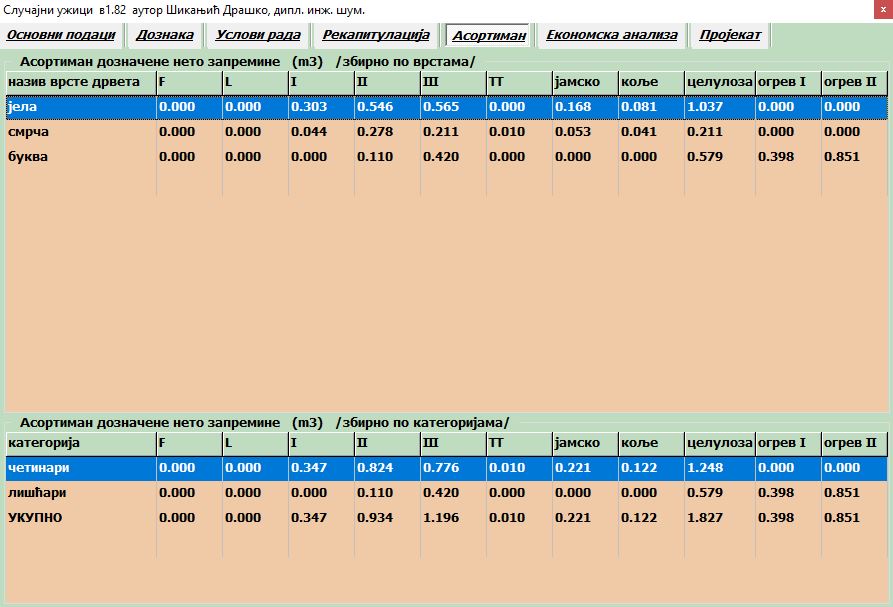Click the јела class II value 0.546
The height and width of the screenshot is (607, 893).
pyautogui.click(x=375, y=107)
